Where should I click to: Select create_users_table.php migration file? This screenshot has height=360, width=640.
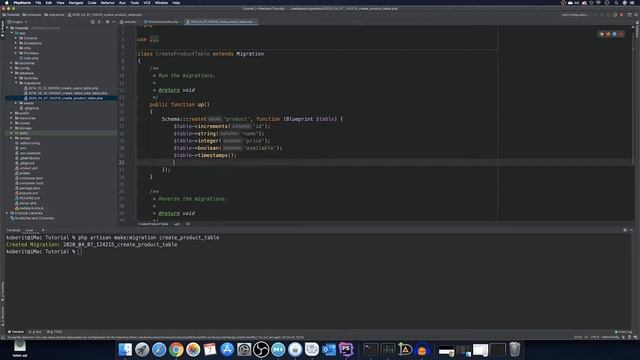61,88
